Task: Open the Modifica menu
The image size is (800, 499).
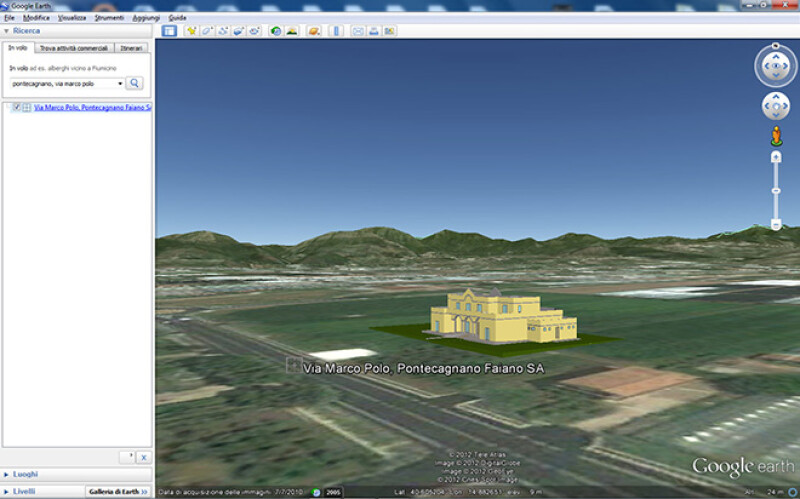Action: pos(36,18)
